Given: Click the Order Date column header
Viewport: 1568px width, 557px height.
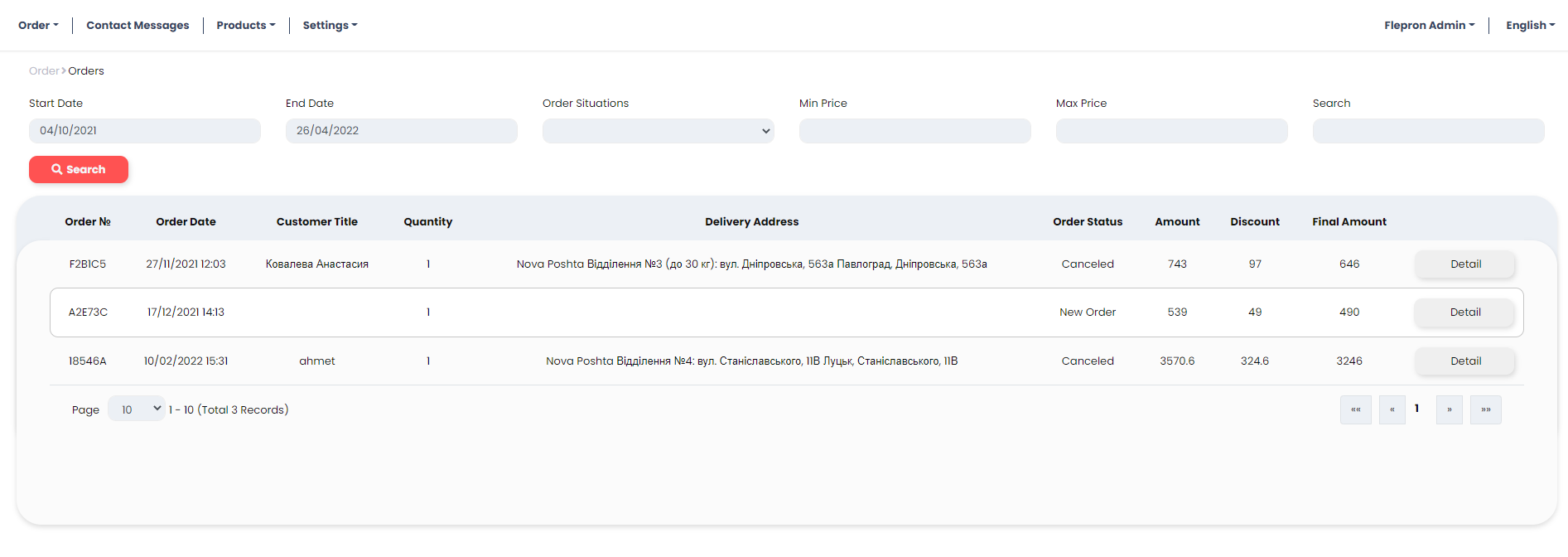Looking at the screenshot, I should [186, 221].
